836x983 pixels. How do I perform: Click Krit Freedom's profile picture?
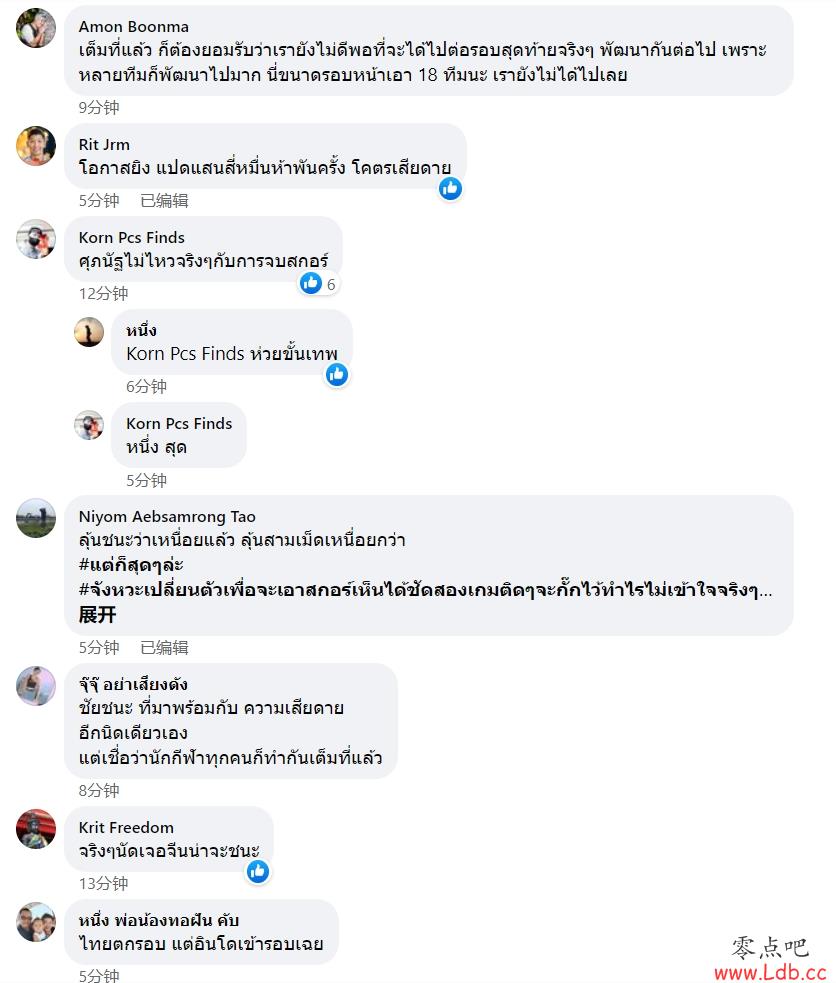[36, 829]
